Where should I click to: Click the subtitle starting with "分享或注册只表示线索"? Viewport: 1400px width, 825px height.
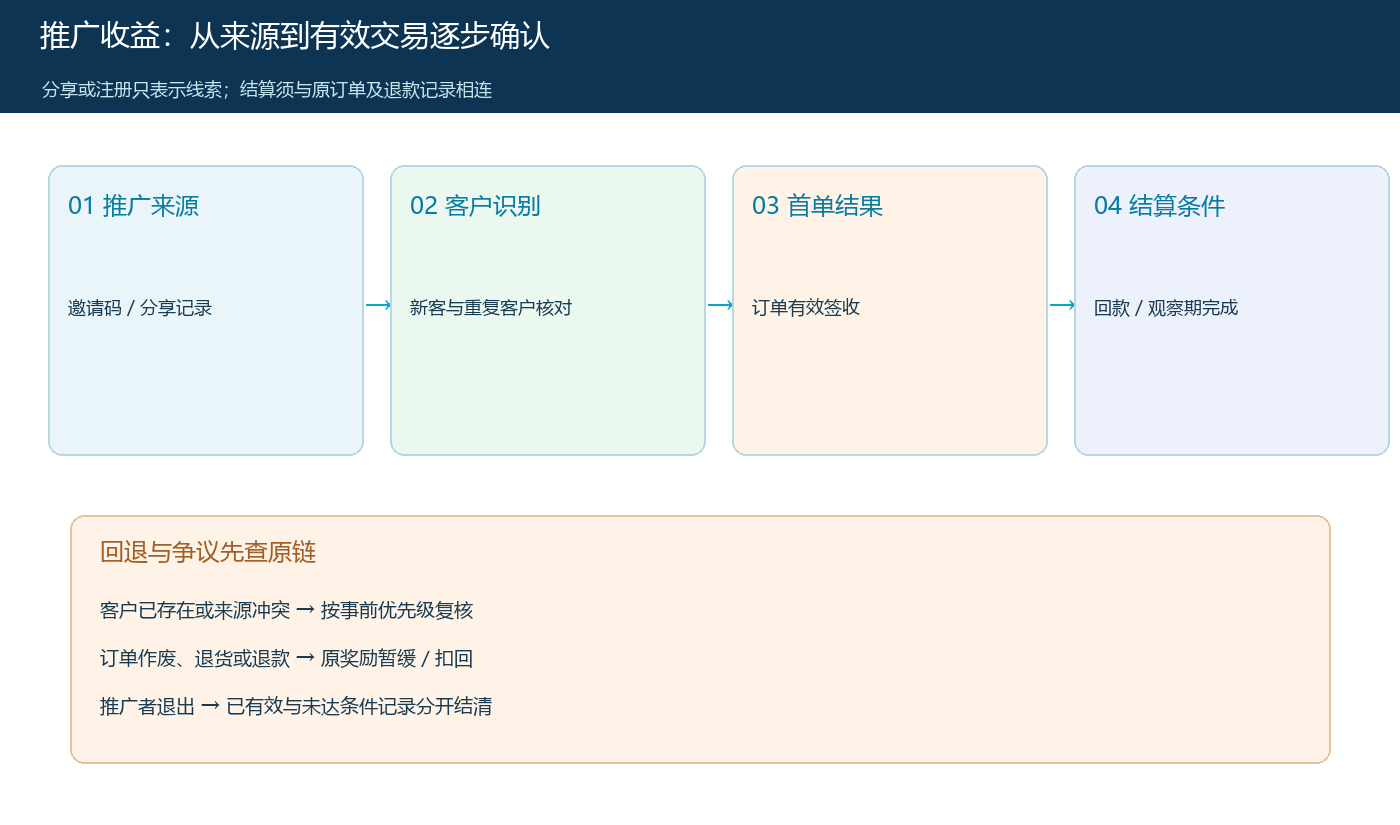coord(267,90)
